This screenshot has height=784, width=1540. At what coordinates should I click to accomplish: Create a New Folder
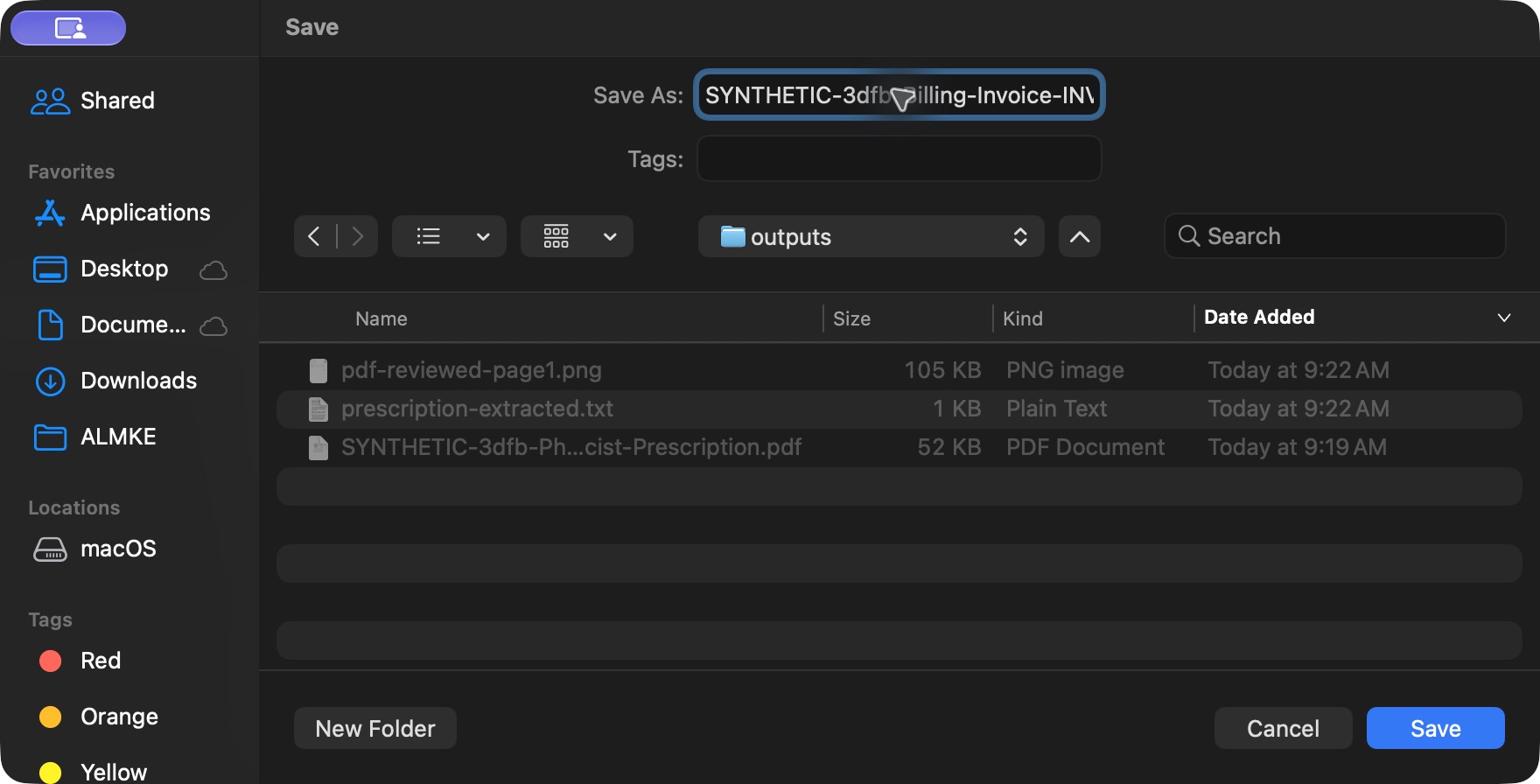point(374,728)
